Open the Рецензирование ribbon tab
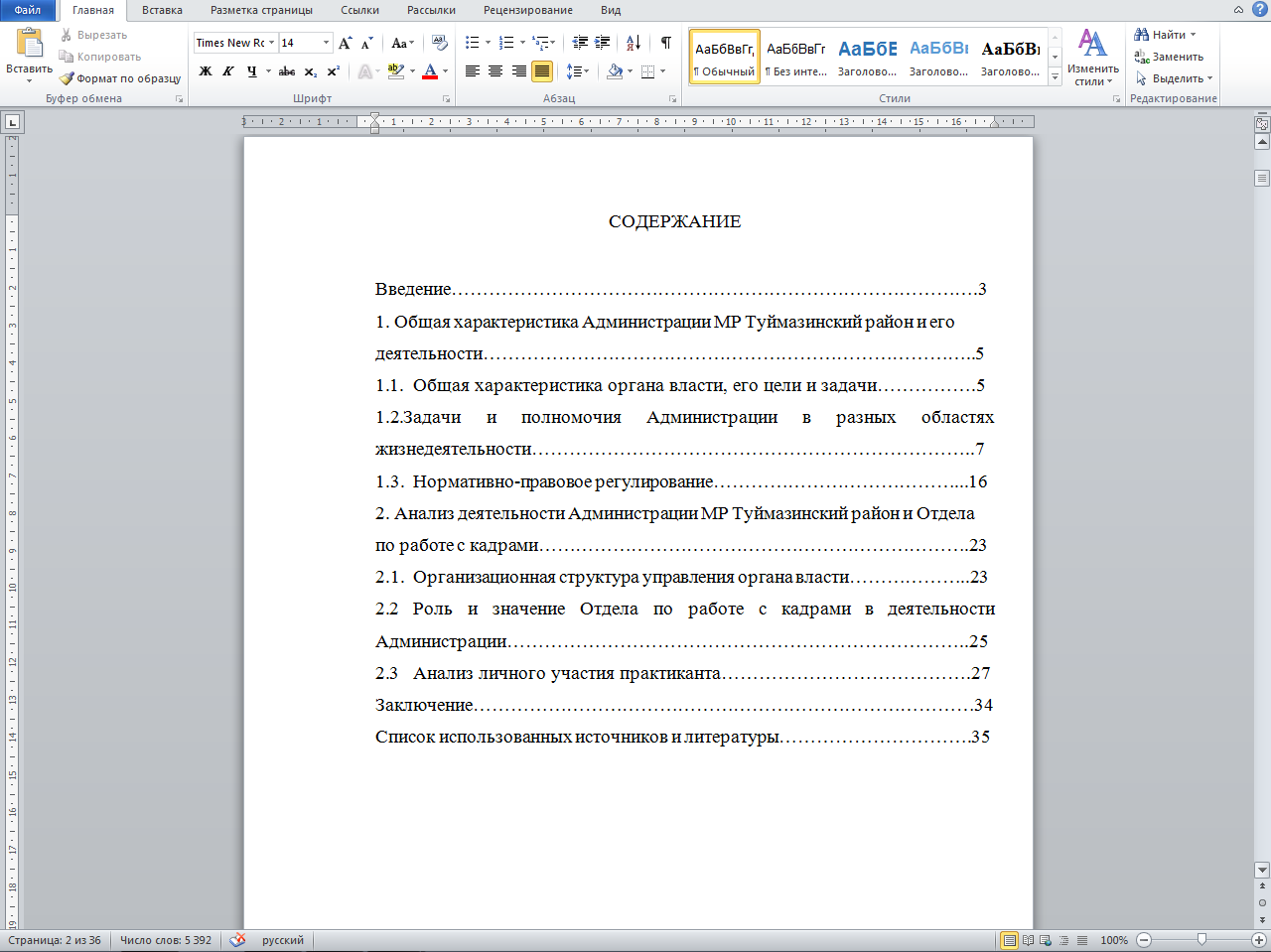The width and height of the screenshot is (1271, 952). 527,10
